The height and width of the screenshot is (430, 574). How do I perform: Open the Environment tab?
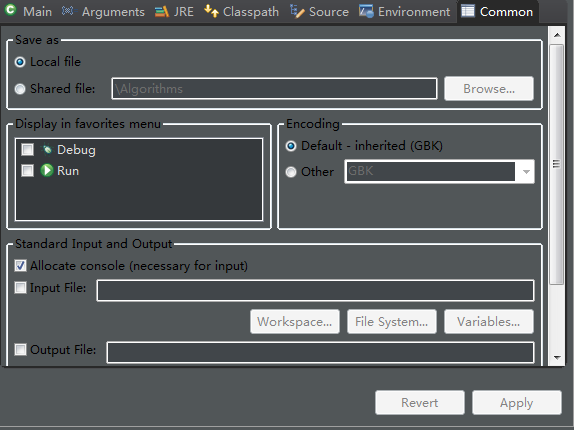pyautogui.click(x=405, y=12)
